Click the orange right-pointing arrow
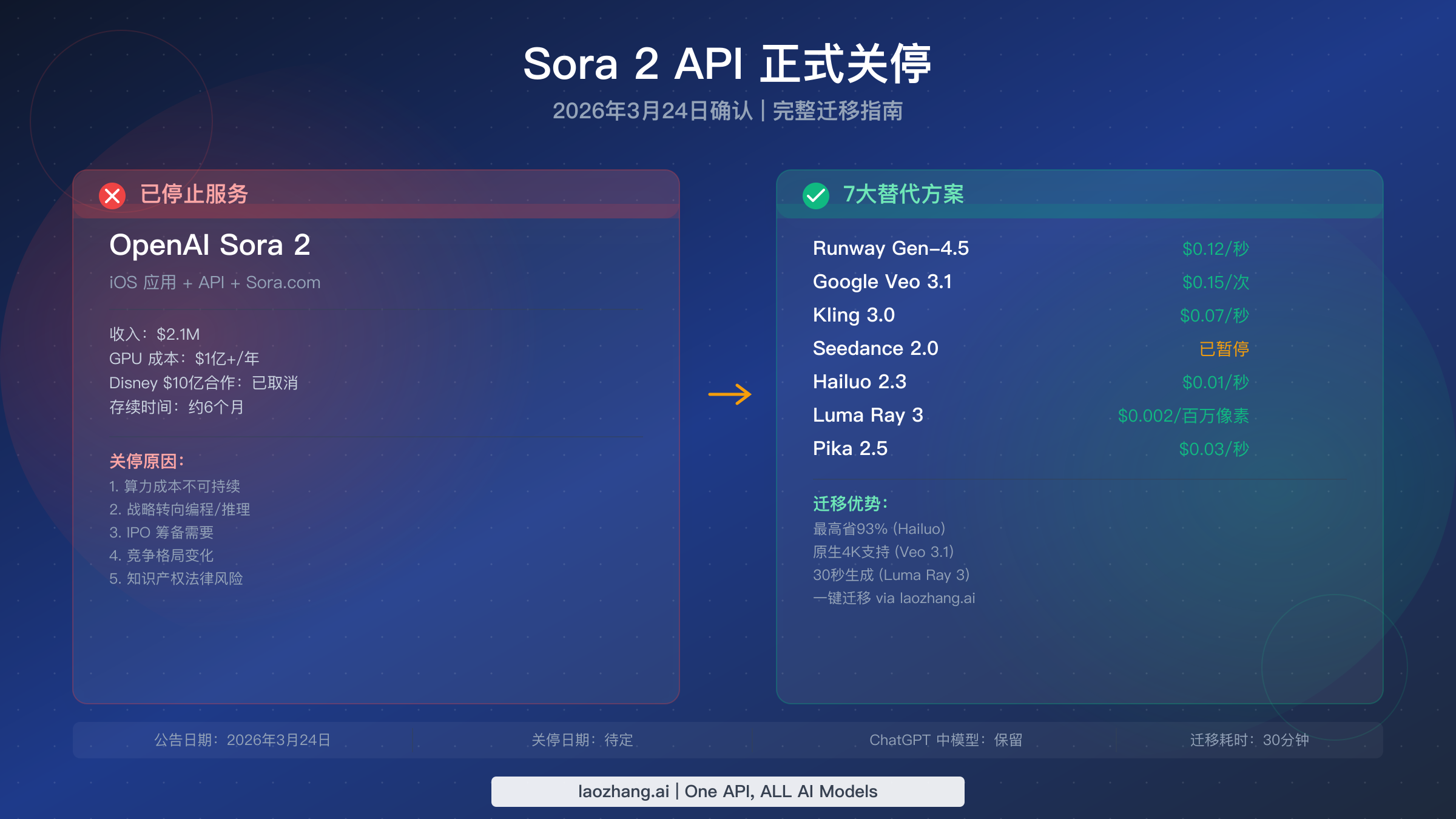This screenshot has width=1456, height=819. (x=730, y=394)
